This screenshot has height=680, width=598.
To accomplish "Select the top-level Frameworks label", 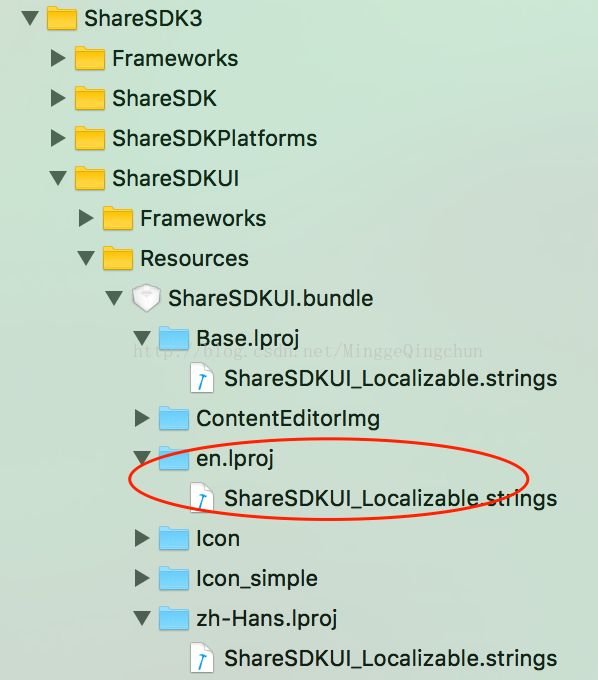I will coord(175,59).
